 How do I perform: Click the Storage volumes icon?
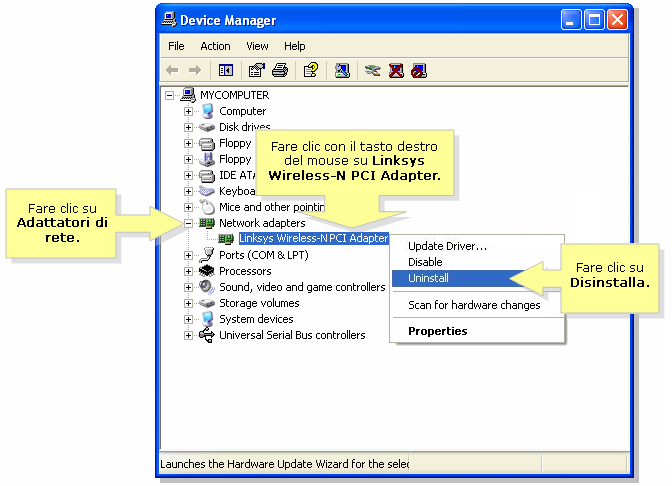tap(207, 303)
